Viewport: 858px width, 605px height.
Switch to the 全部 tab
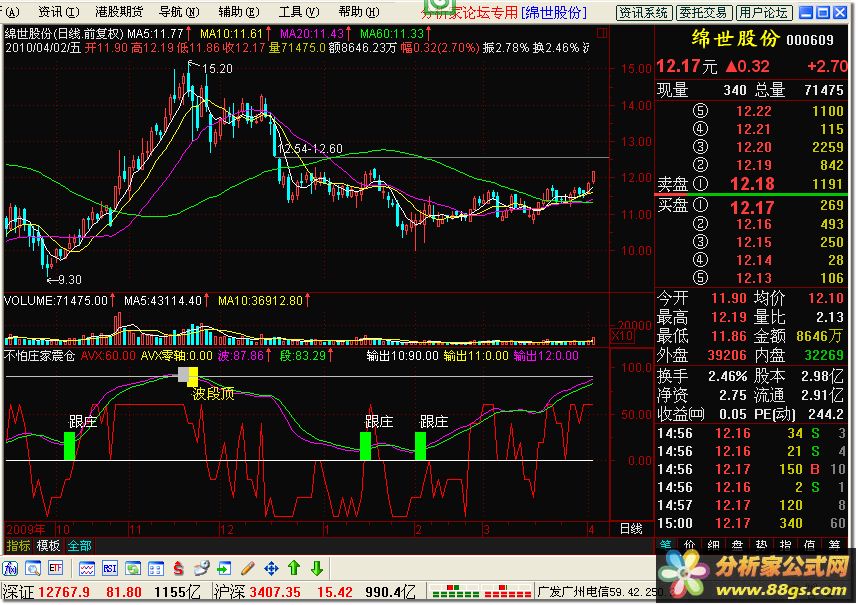(79, 545)
